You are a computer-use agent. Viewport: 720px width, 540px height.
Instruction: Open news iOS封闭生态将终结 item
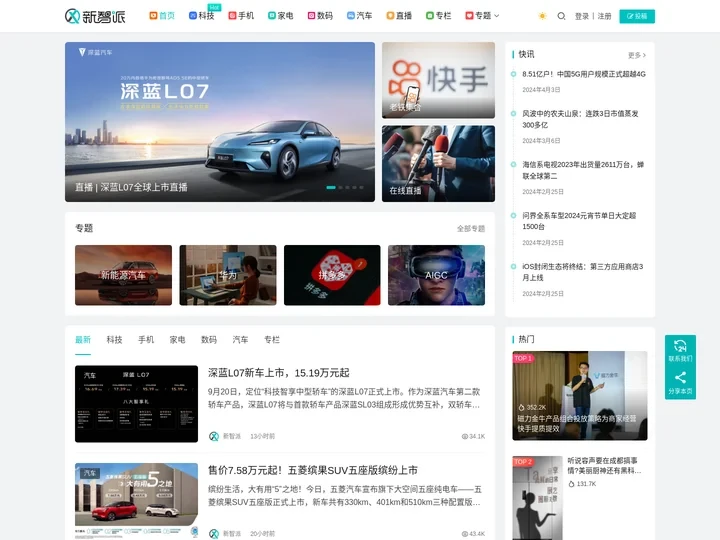[x=583, y=272]
